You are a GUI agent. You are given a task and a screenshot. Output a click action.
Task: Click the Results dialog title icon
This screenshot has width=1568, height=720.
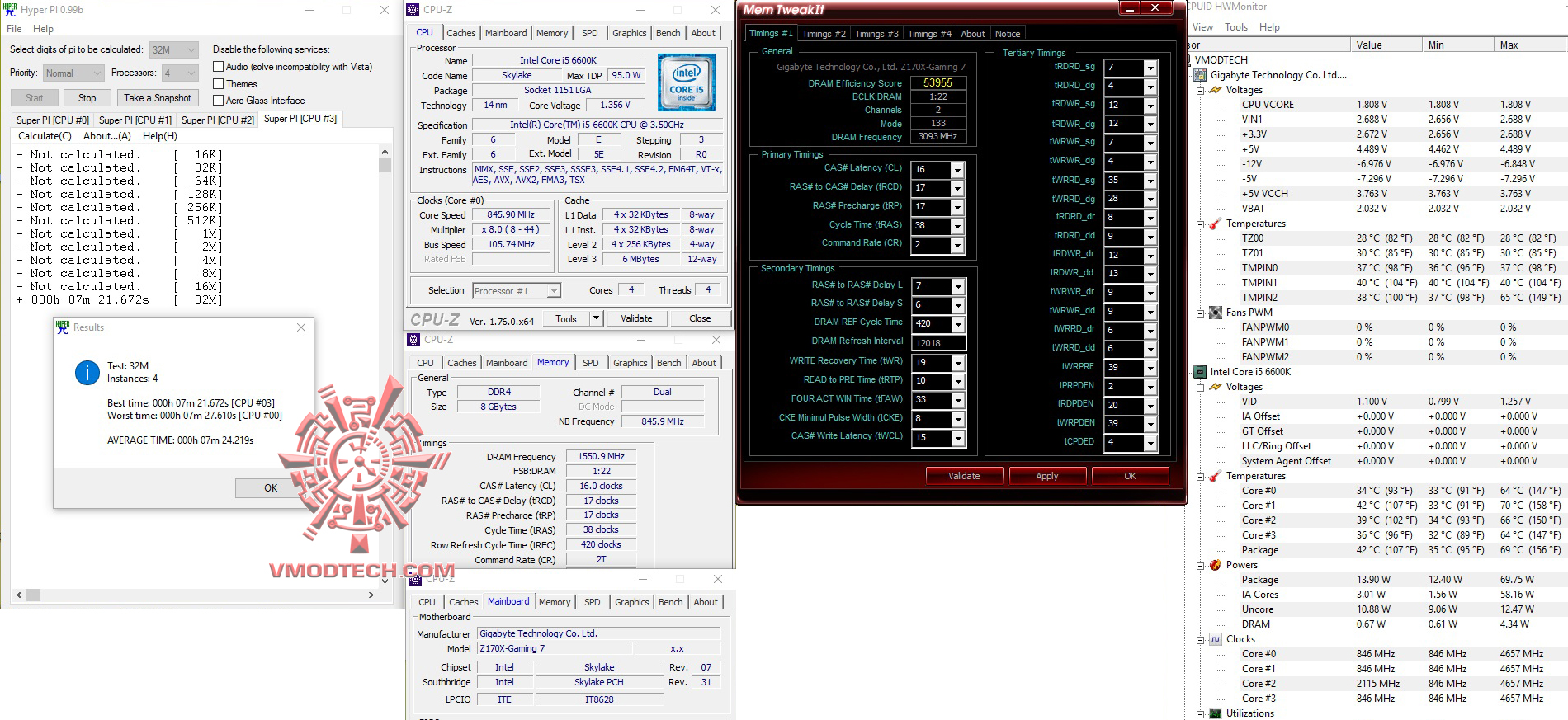[x=63, y=327]
